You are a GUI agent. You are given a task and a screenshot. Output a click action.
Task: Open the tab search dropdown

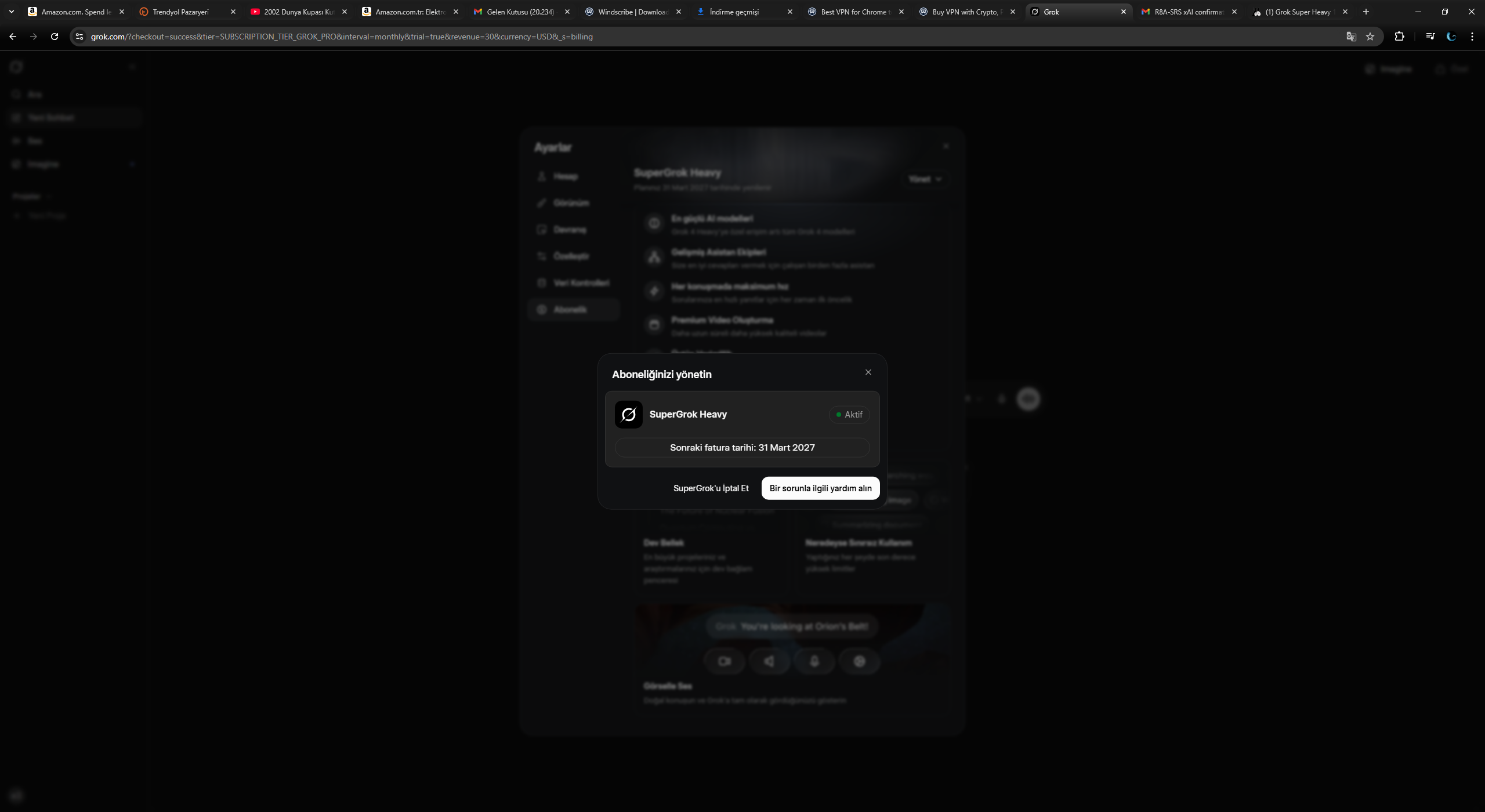[x=11, y=12]
